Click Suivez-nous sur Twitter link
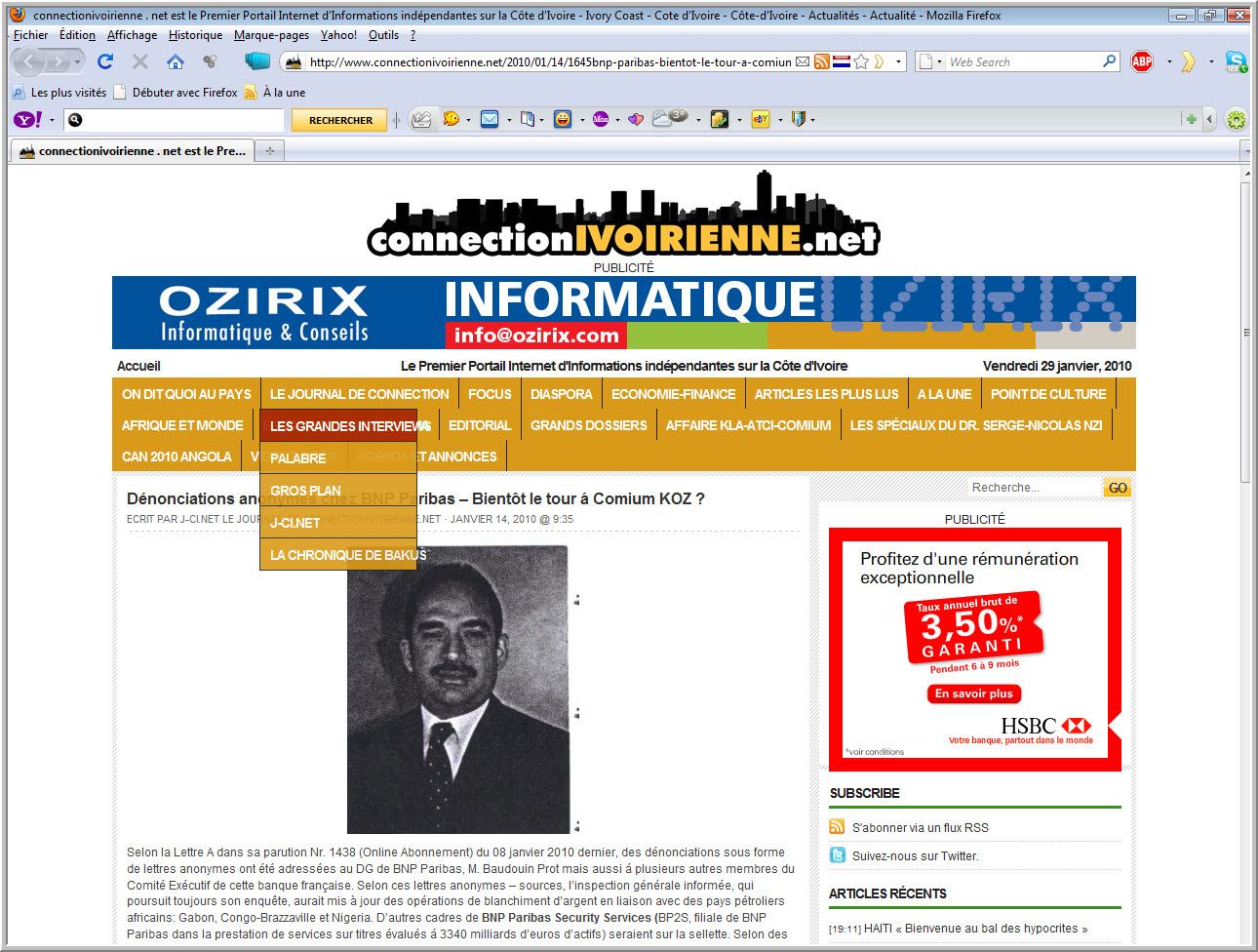1258x952 pixels. pyautogui.click(x=915, y=855)
